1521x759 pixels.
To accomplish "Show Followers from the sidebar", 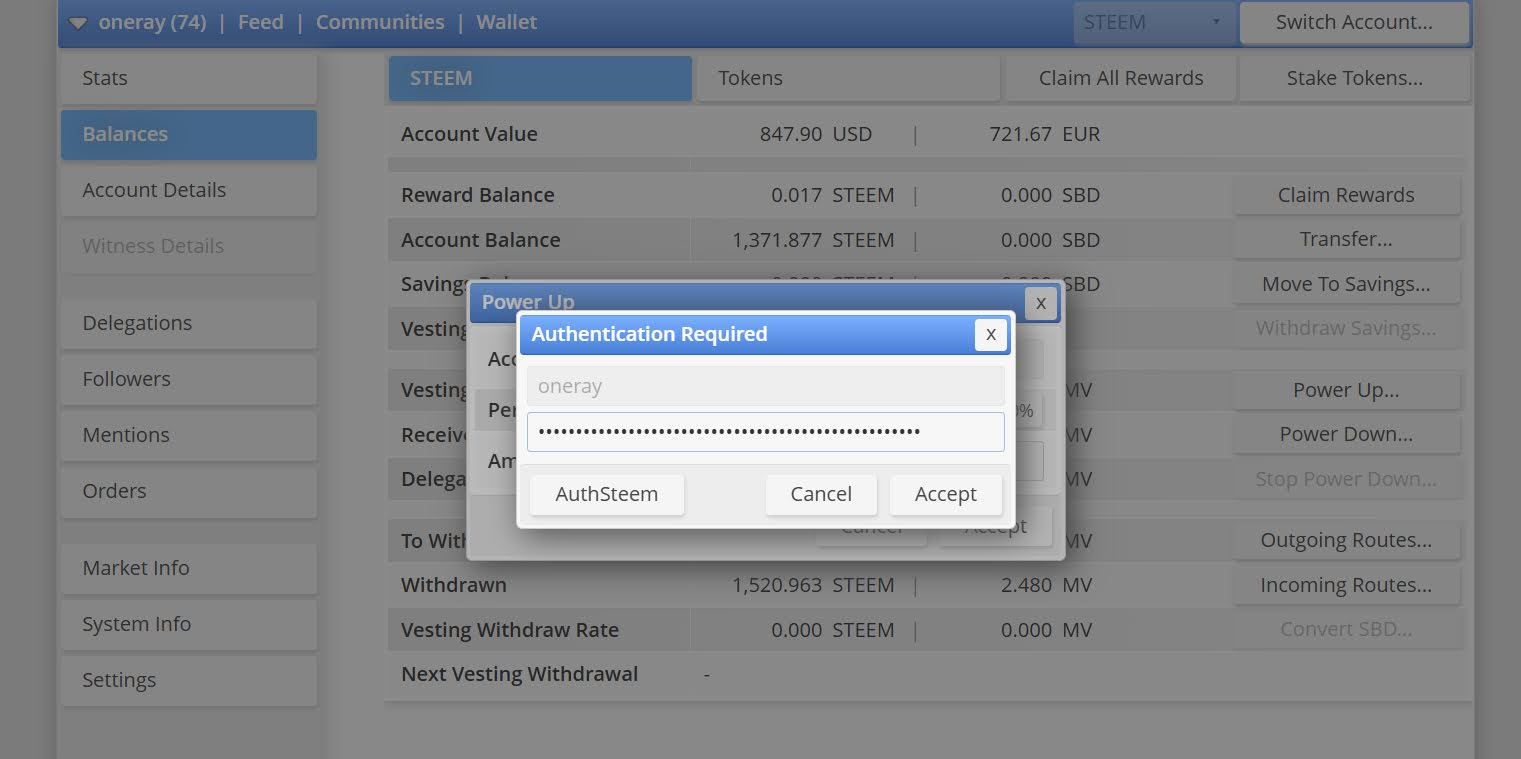I will click(189, 379).
